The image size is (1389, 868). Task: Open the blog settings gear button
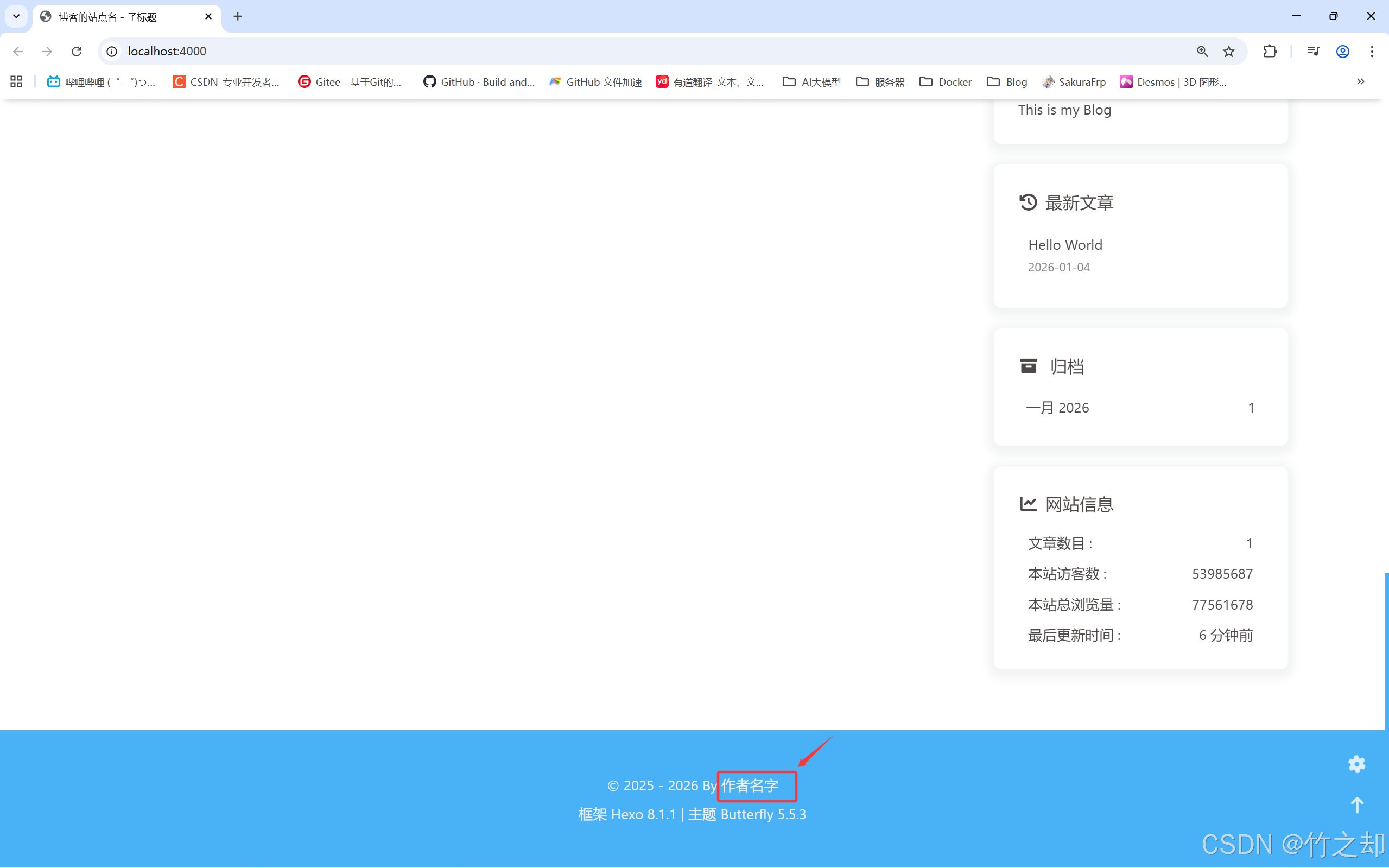(x=1356, y=764)
